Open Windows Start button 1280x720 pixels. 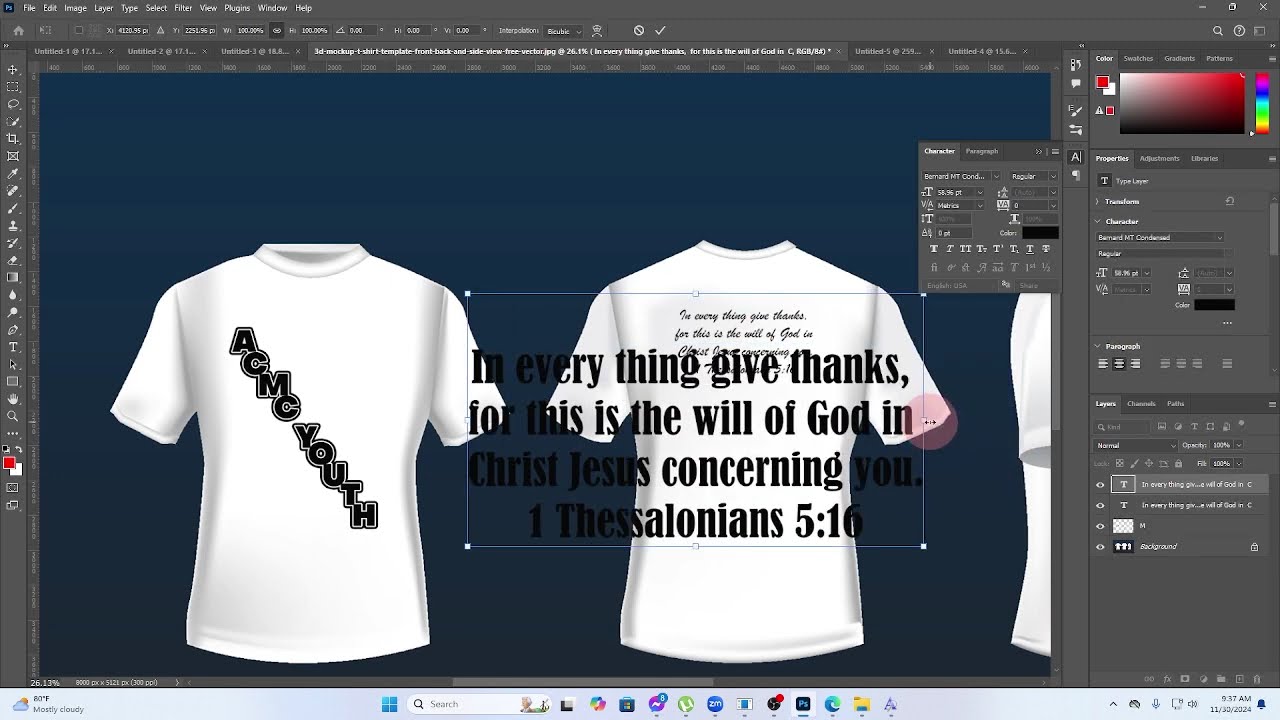[389, 704]
